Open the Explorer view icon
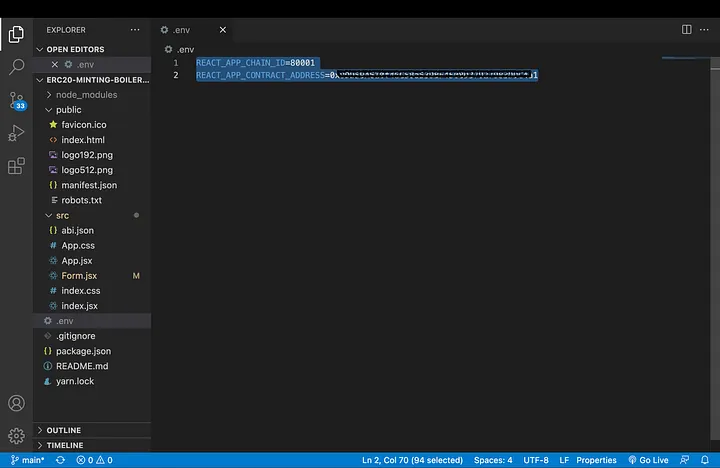720x468 pixels. click(x=16, y=35)
